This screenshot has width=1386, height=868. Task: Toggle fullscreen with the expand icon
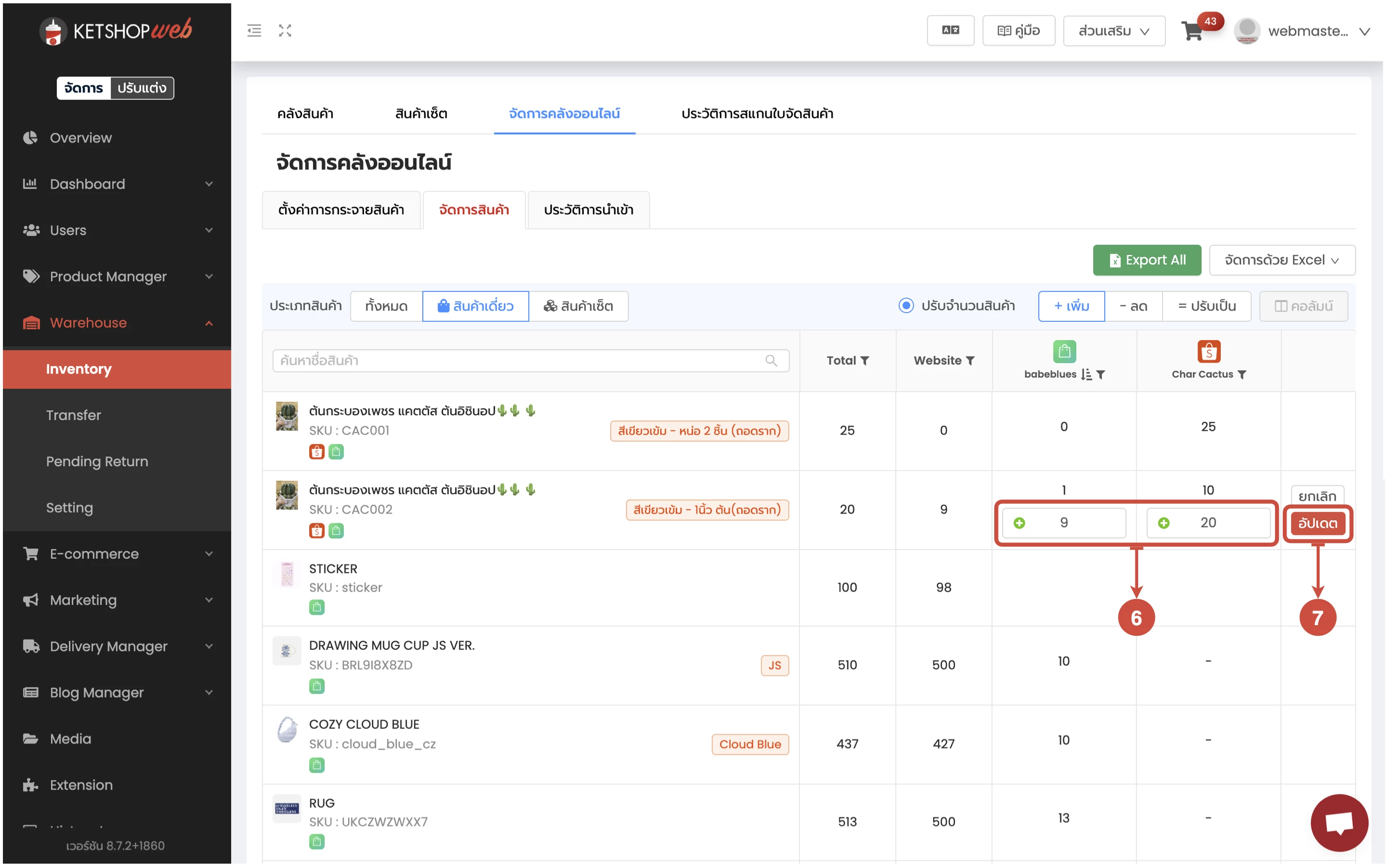286,31
